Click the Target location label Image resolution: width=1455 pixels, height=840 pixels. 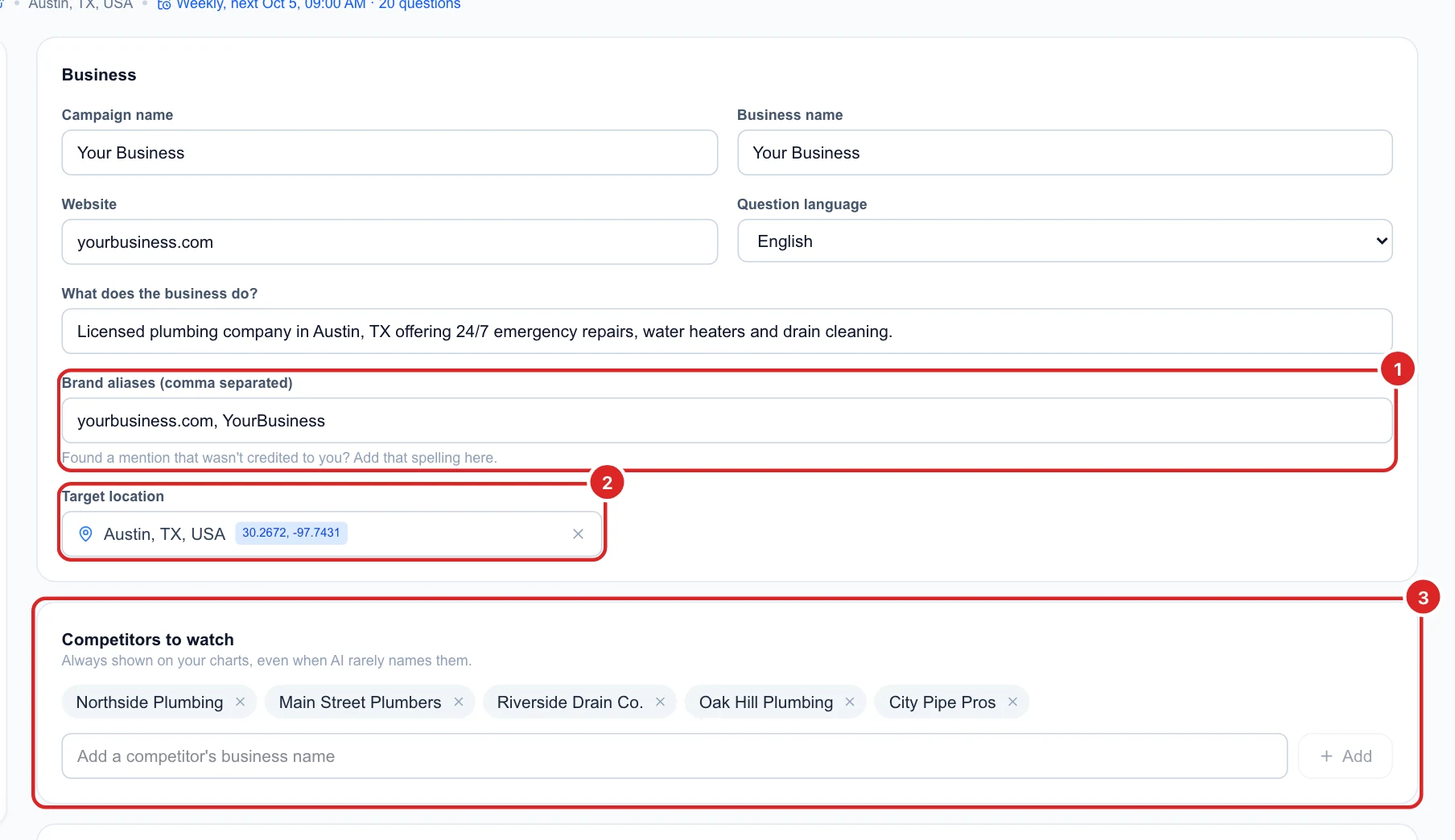(113, 496)
